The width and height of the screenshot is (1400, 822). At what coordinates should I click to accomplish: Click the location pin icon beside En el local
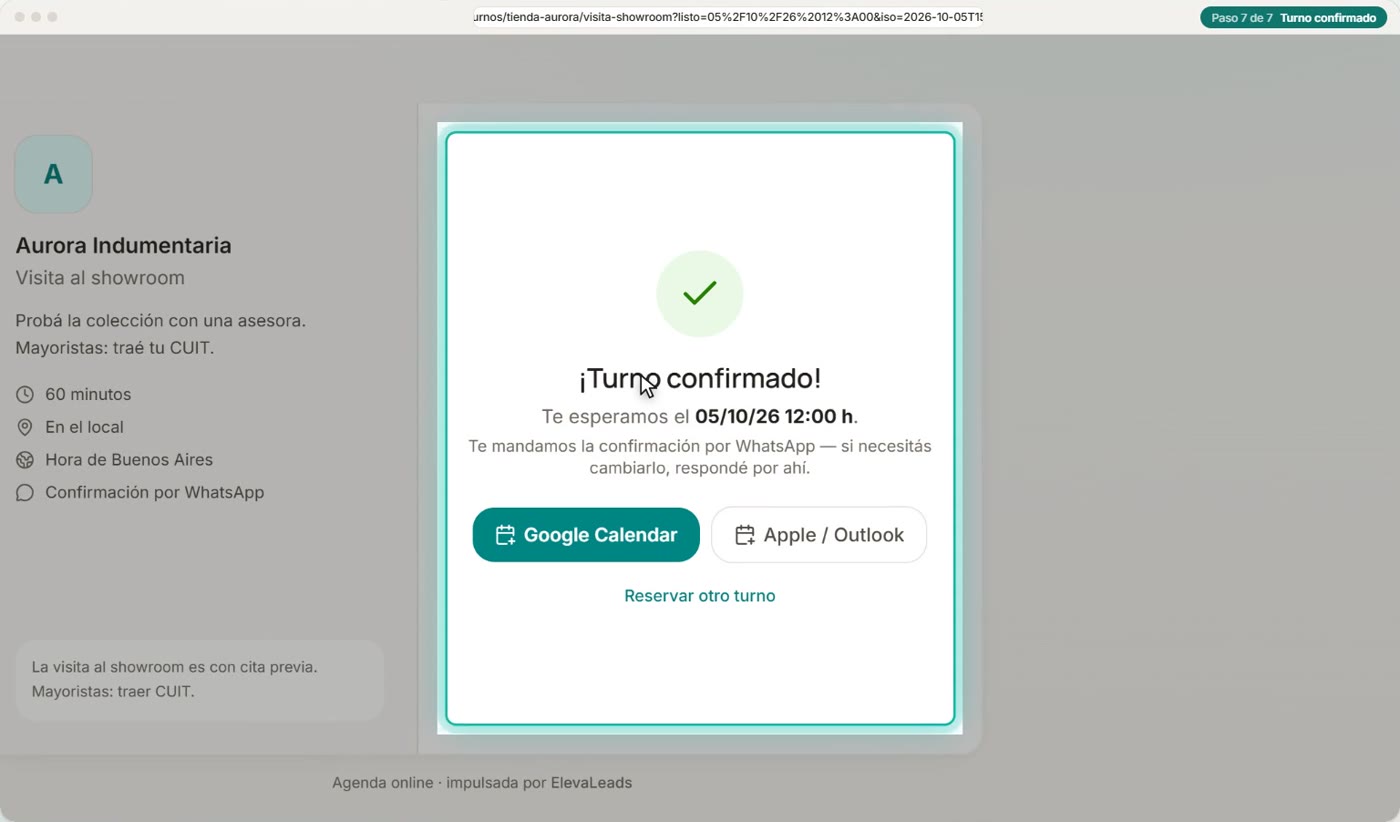[x=25, y=428]
